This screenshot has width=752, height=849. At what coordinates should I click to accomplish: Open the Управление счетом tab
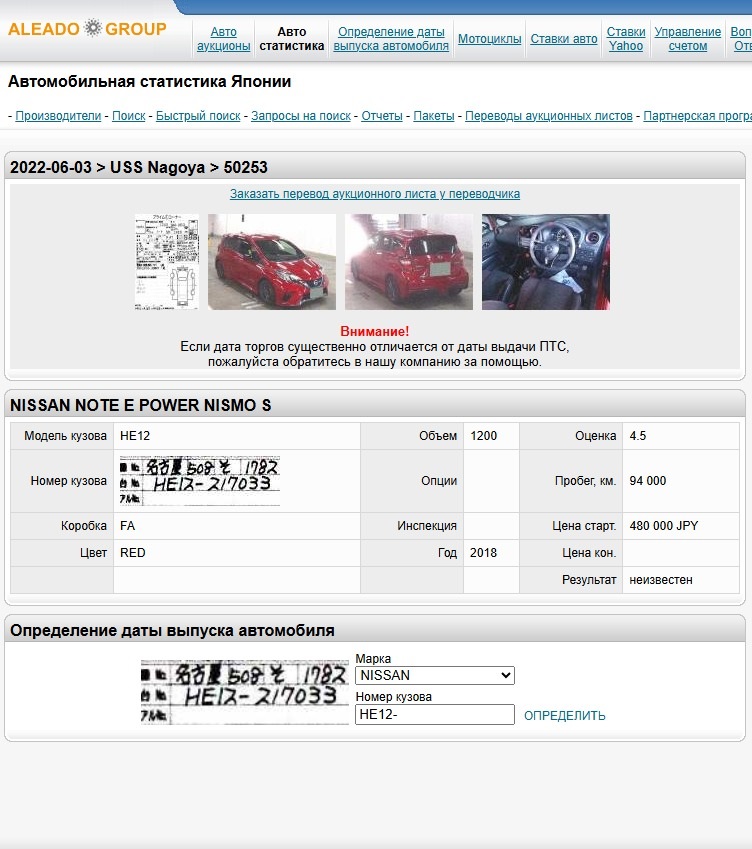tap(687, 39)
